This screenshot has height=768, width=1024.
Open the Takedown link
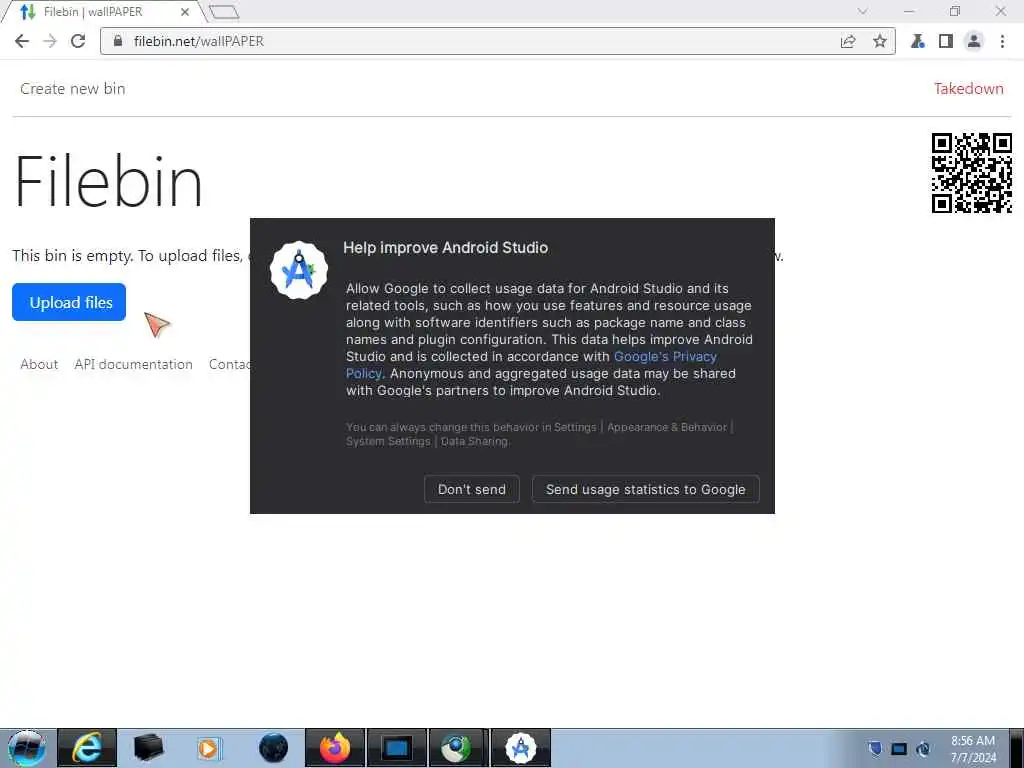pos(968,89)
